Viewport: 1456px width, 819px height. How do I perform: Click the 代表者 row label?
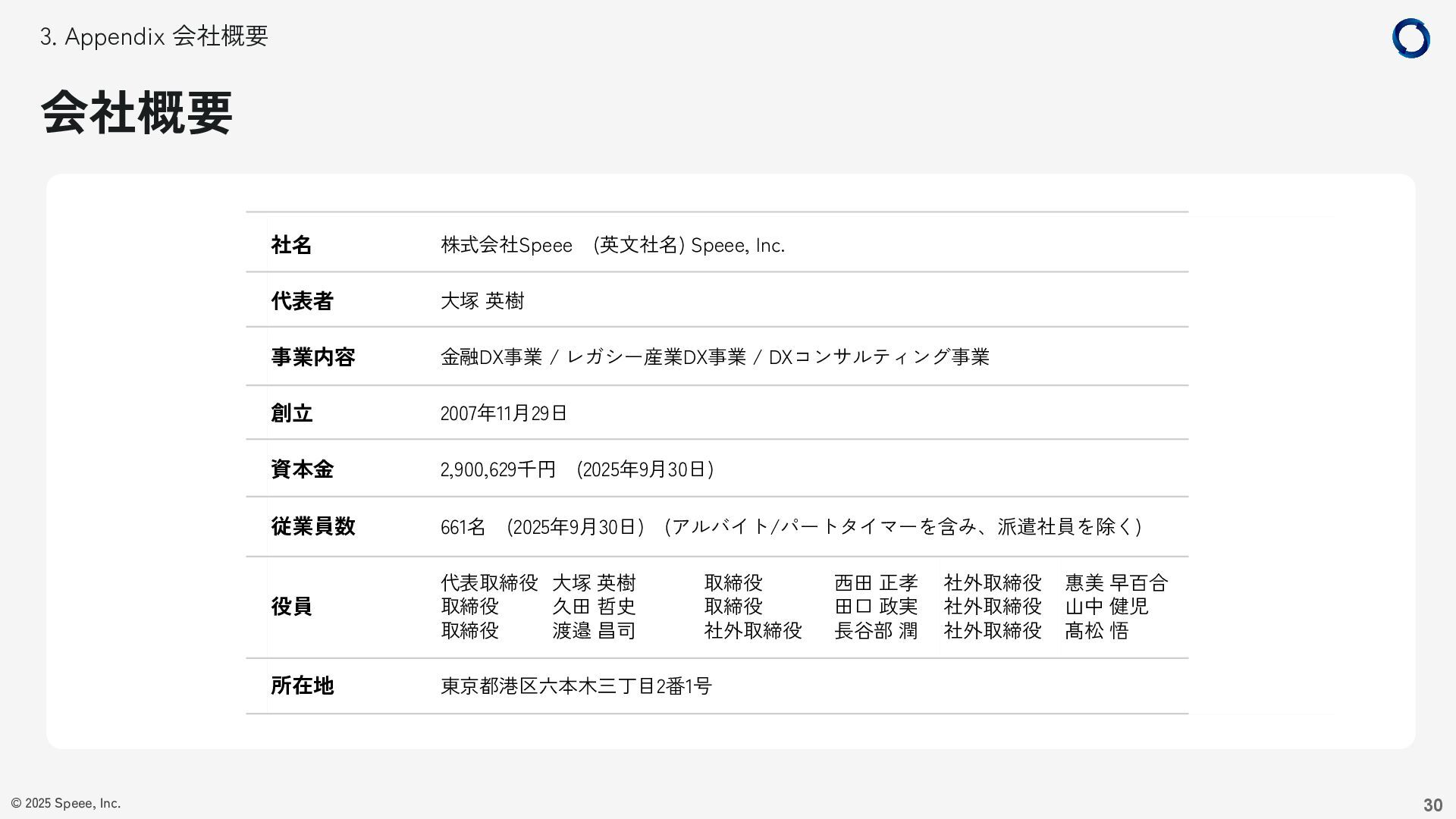coord(302,301)
